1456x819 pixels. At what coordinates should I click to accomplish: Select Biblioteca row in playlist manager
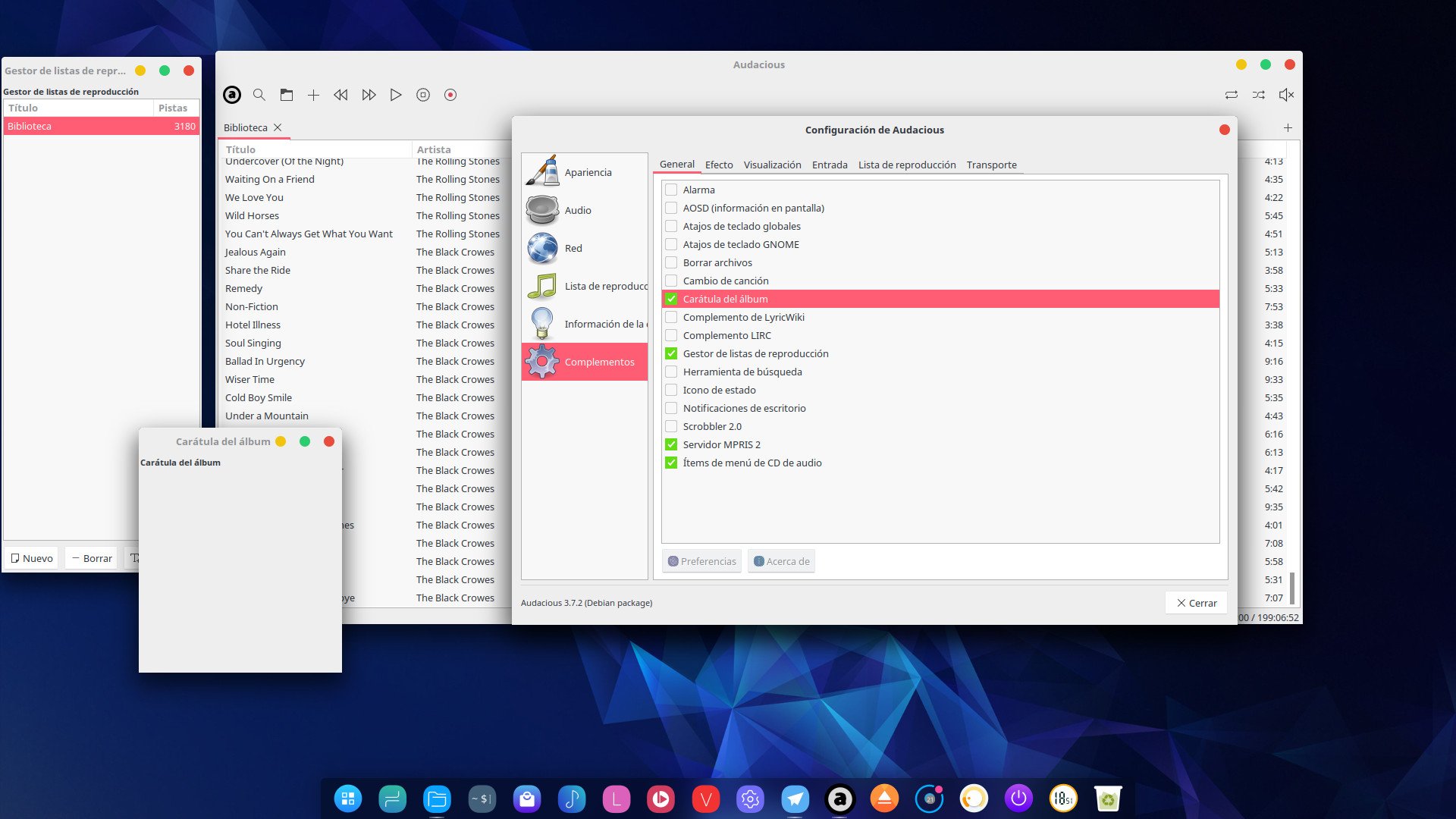pos(102,126)
